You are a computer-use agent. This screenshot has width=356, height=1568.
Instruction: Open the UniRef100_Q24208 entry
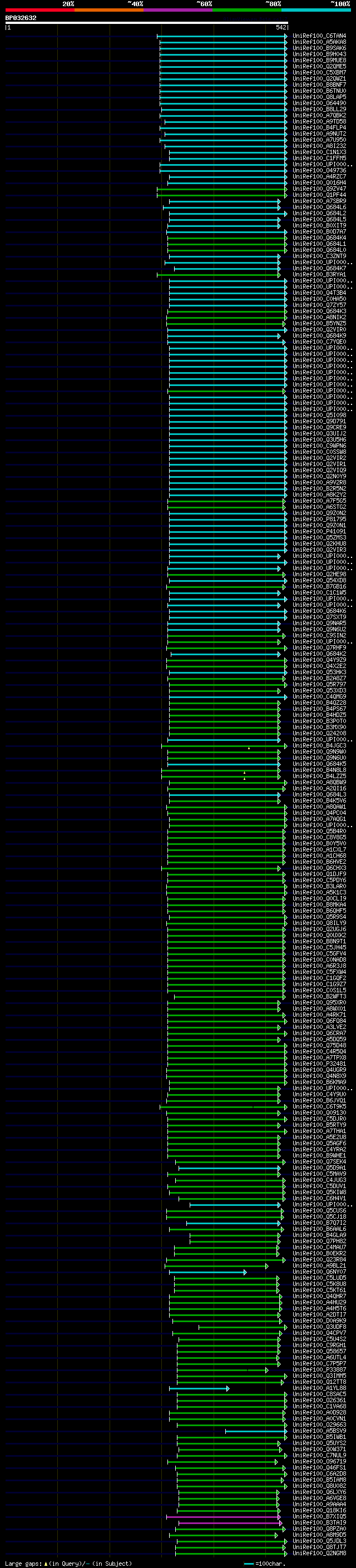319,734
